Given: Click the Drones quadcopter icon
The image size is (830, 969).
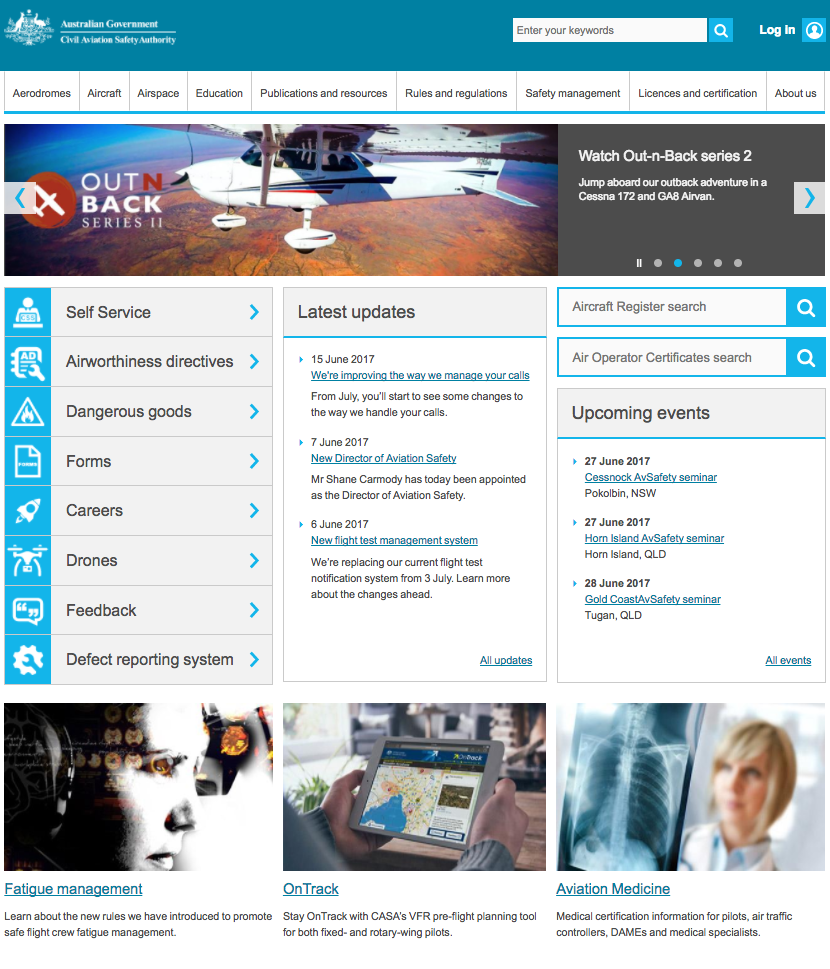Looking at the screenshot, I should pyautogui.click(x=28, y=561).
